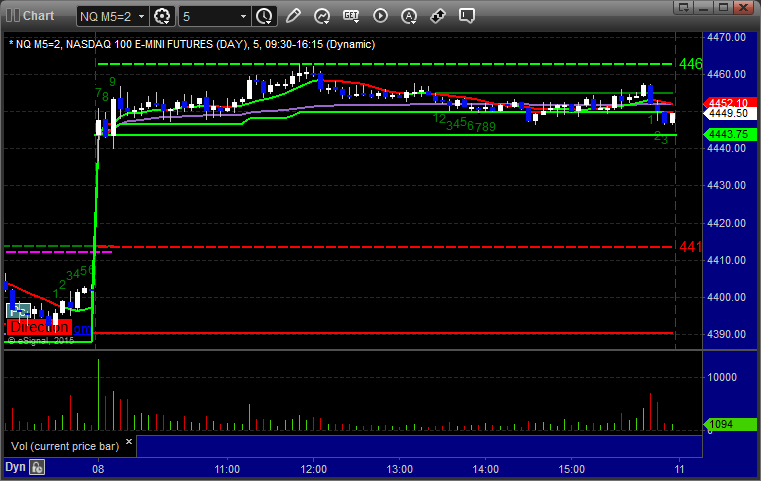Screen dimensions: 761x481
Task: Maximize the chart window
Action: (724, 7)
